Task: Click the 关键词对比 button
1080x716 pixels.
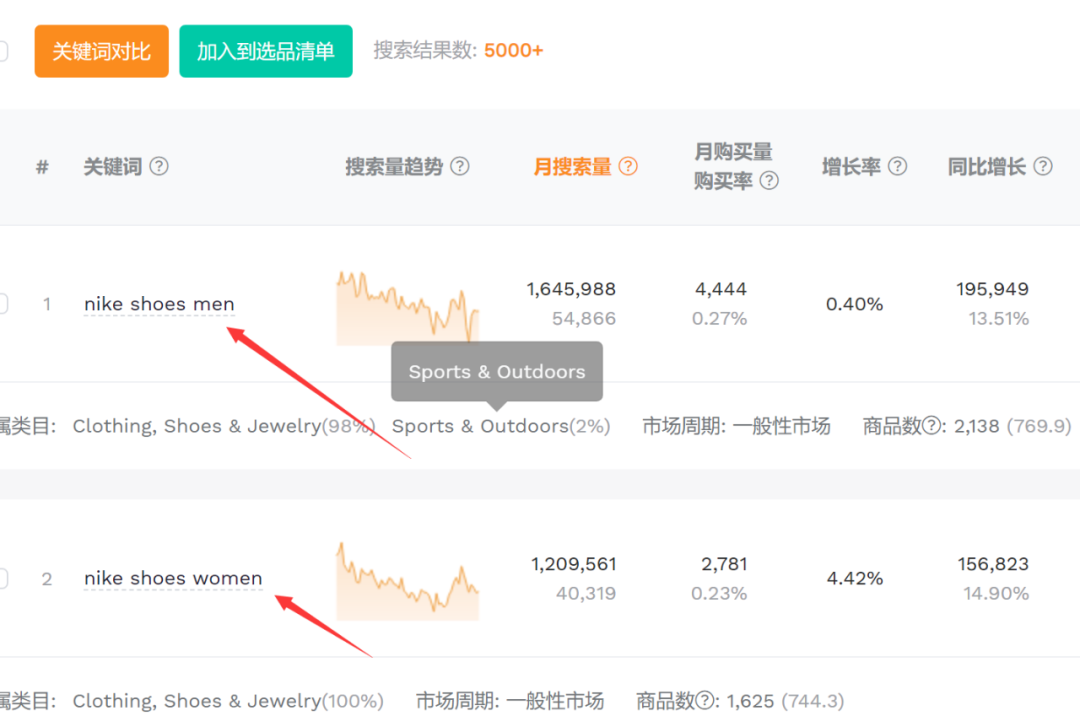Action: point(101,51)
